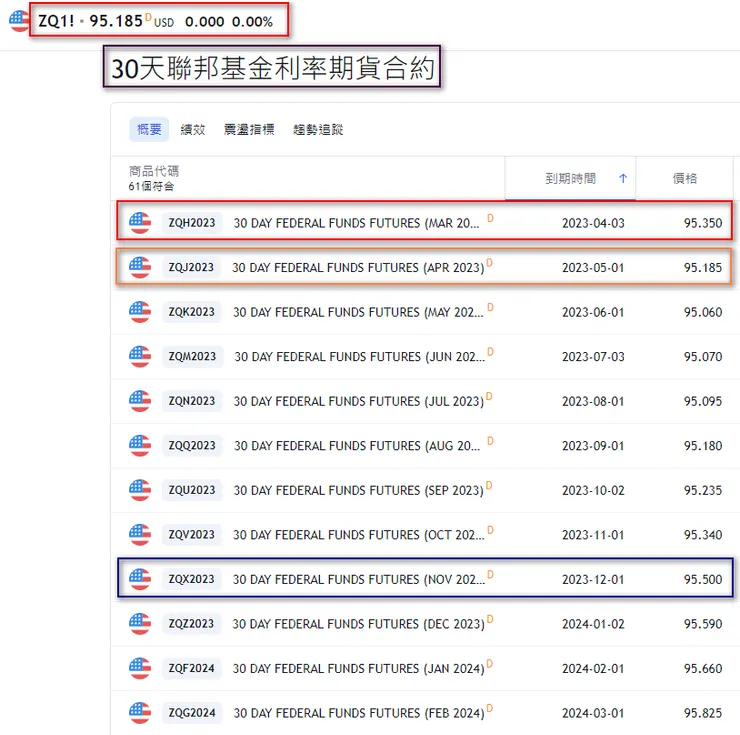Click the flag icon for ZQJ2023
The height and width of the screenshot is (735, 740).
point(140,267)
